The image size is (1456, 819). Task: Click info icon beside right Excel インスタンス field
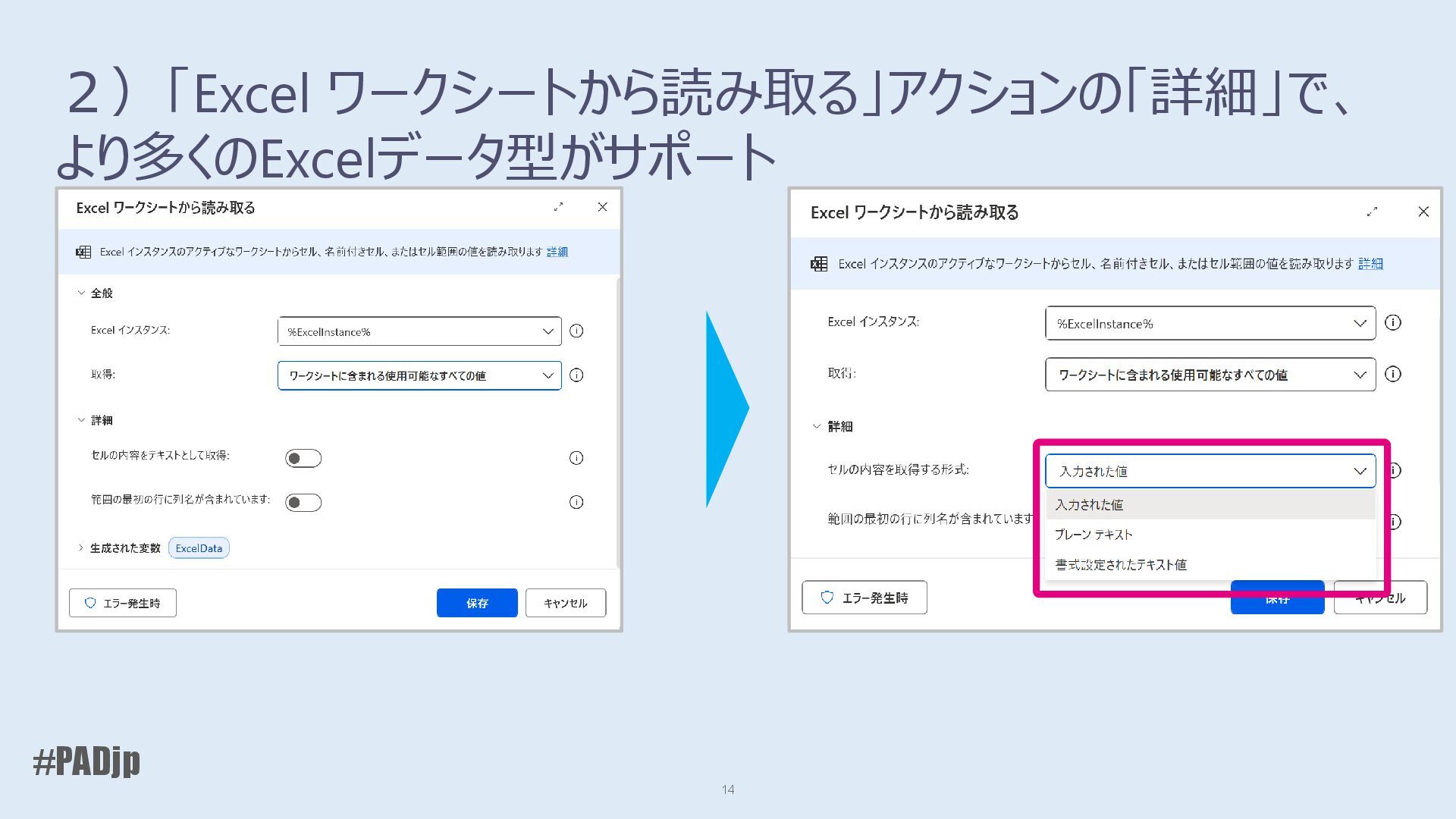pyautogui.click(x=1393, y=323)
